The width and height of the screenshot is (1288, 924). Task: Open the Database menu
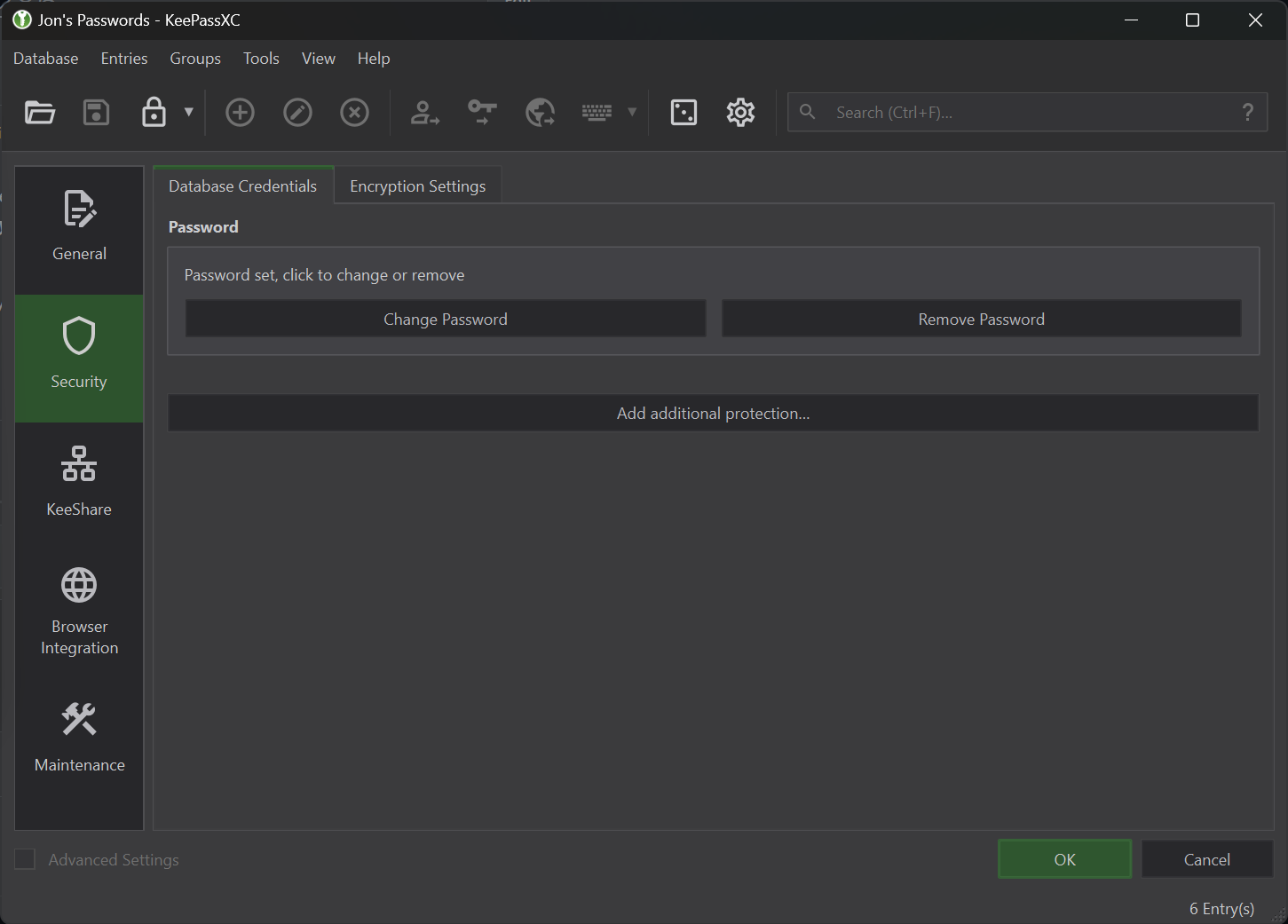pos(46,59)
